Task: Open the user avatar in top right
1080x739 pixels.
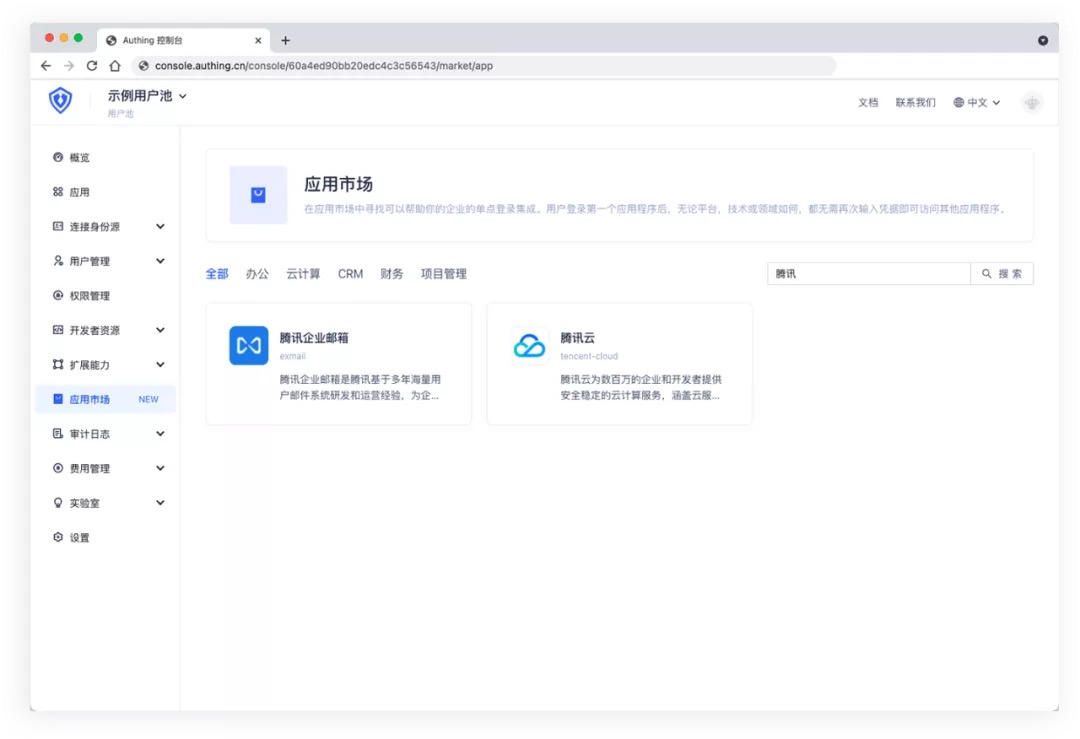Action: coord(1032,103)
